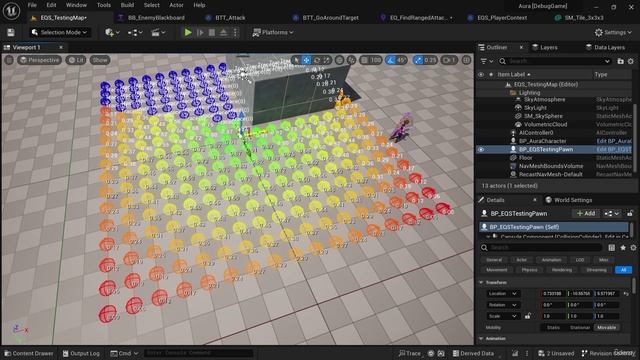The height and width of the screenshot is (360, 640).
Task: Switch to EQS_PlayerContext tab
Action: [x=502, y=18]
